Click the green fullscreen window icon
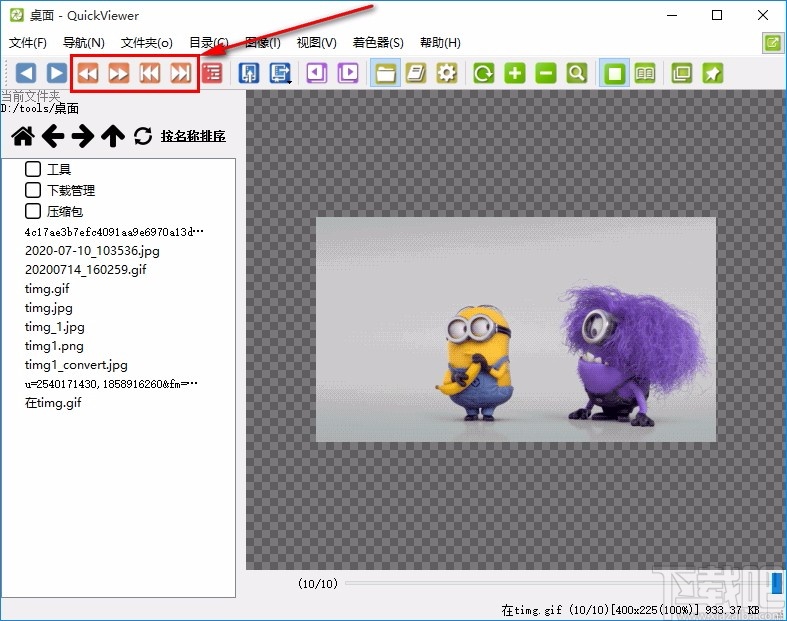 pos(682,73)
